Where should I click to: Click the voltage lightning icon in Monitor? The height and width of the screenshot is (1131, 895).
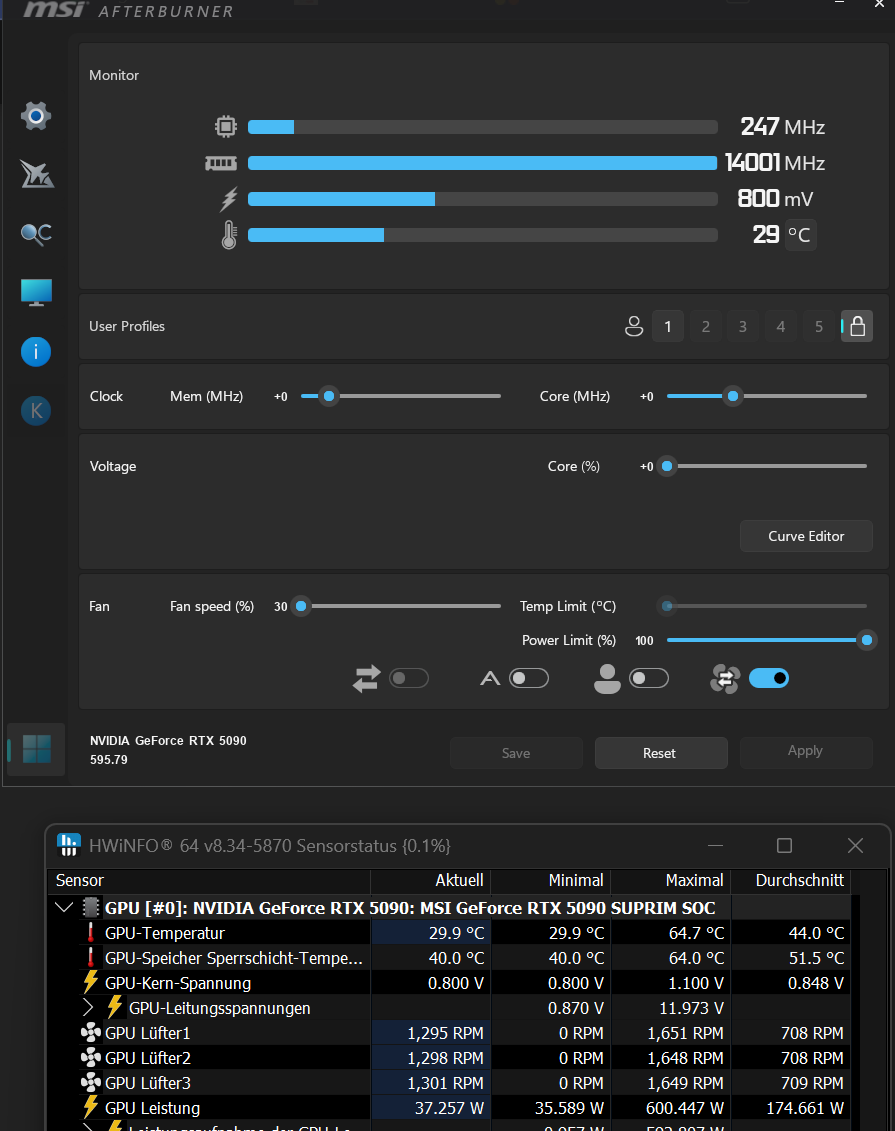[x=228, y=199]
